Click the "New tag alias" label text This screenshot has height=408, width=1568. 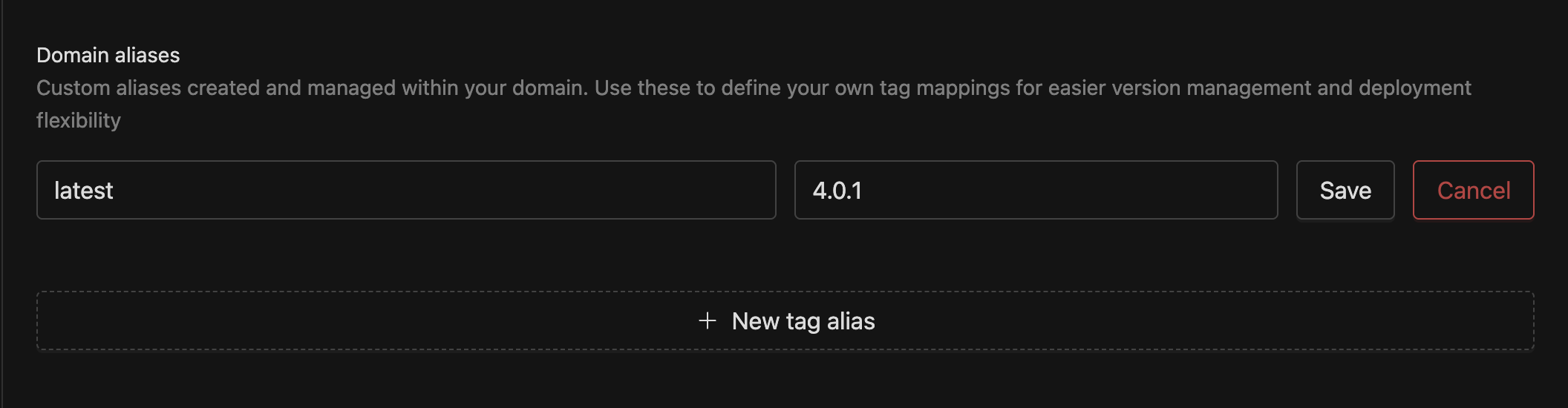point(803,321)
